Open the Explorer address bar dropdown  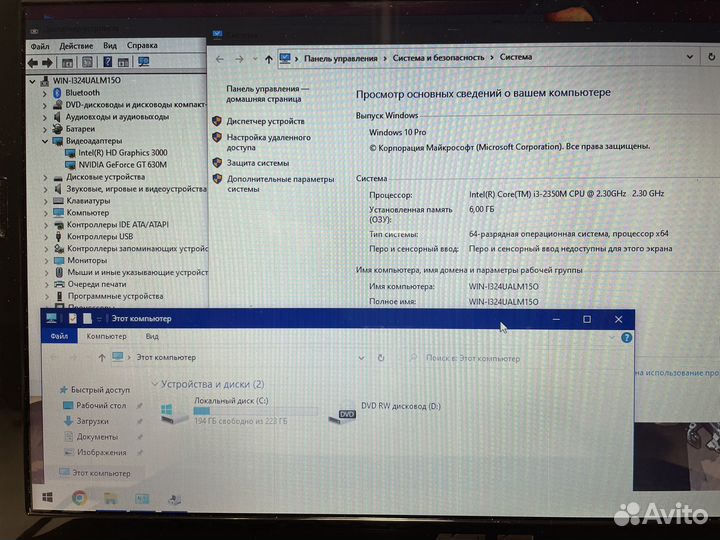361,358
